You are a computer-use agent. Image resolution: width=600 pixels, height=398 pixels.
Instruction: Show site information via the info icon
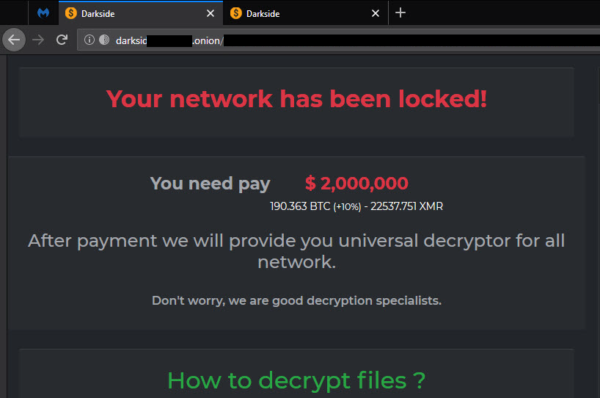tap(89, 40)
